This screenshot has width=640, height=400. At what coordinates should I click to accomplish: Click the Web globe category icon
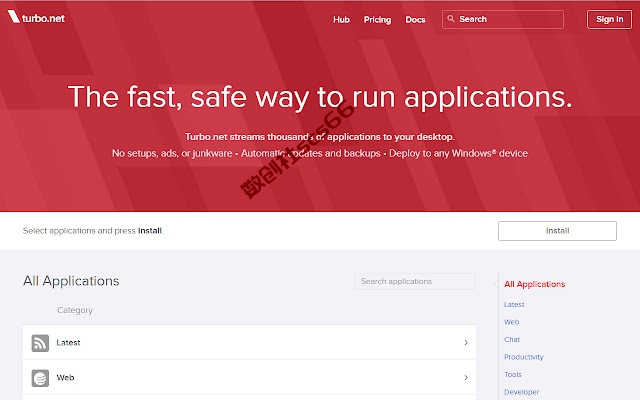point(40,378)
